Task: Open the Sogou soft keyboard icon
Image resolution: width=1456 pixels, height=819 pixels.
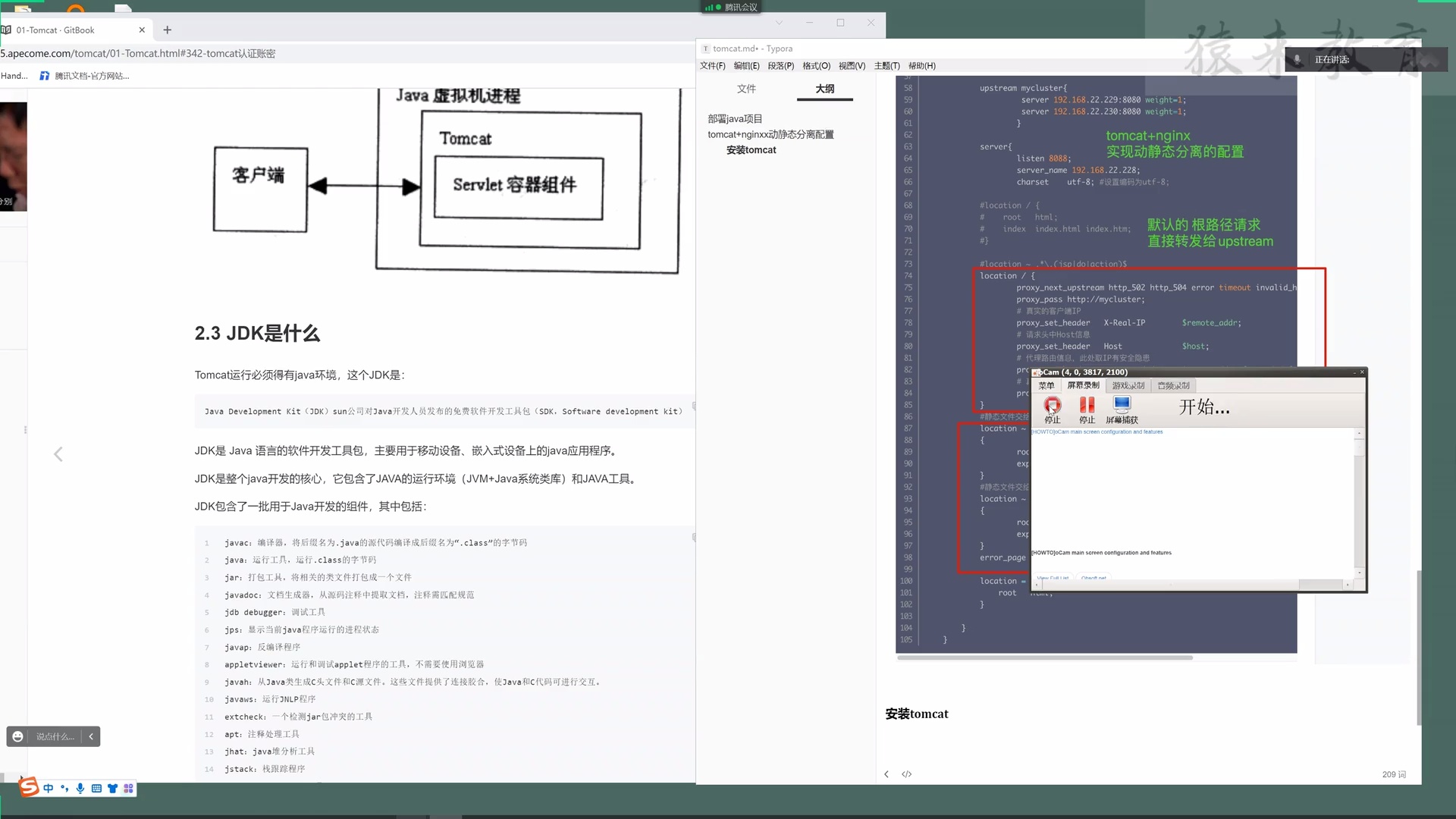Action: (96, 789)
